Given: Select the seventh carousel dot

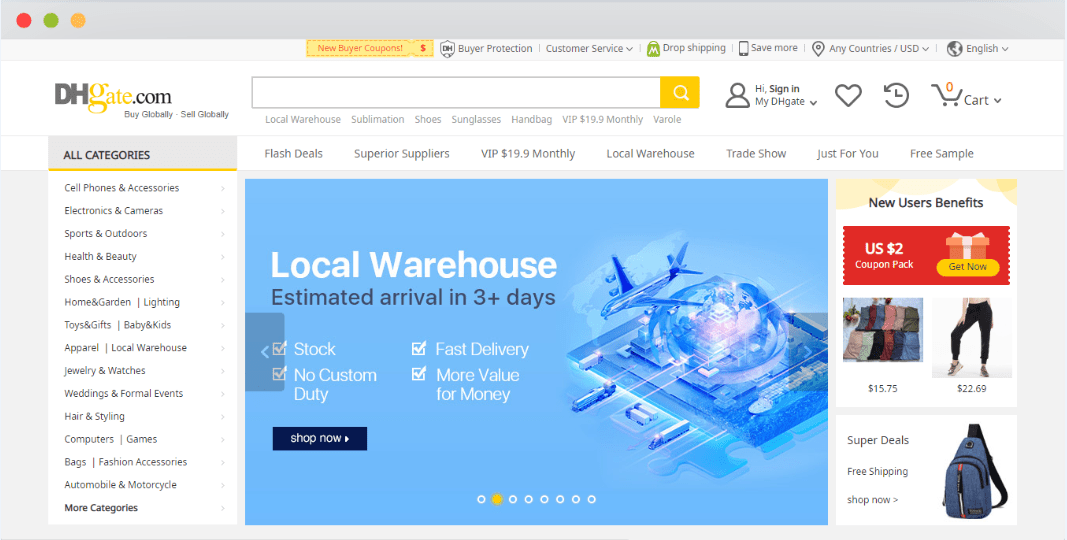Looking at the screenshot, I should tap(576, 499).
